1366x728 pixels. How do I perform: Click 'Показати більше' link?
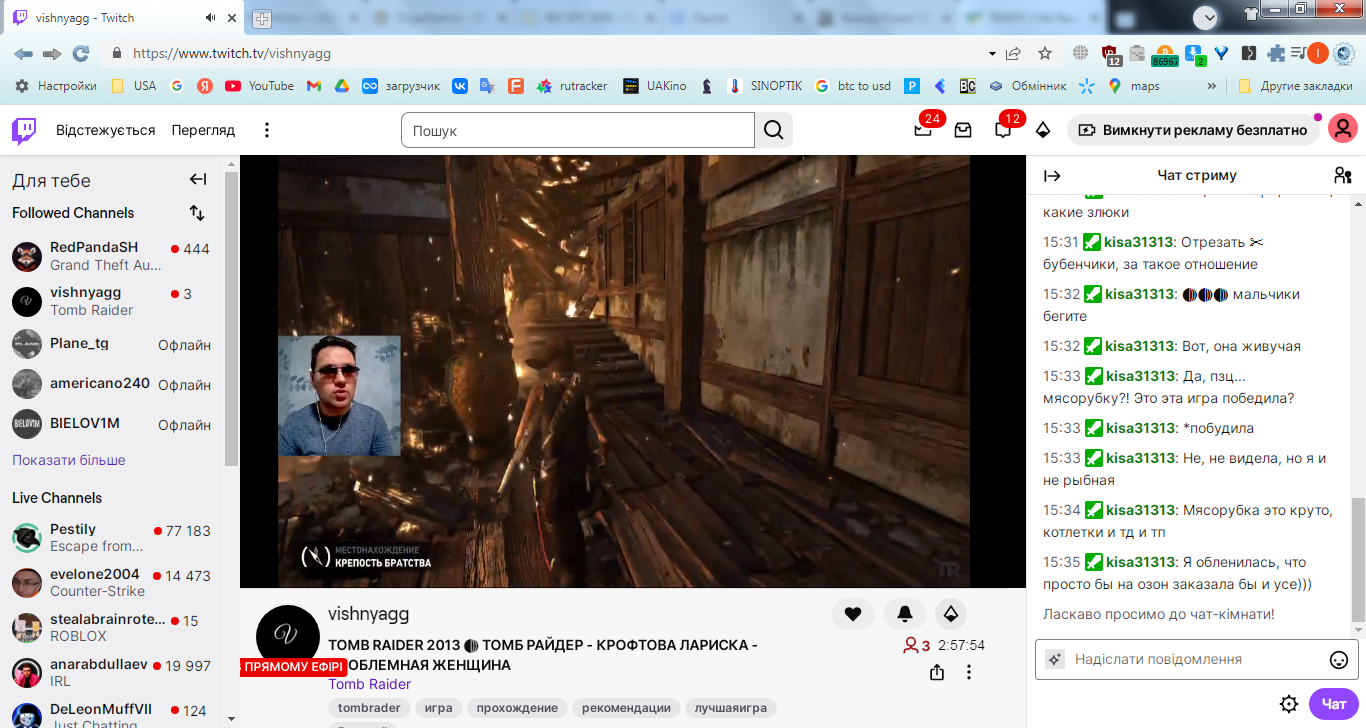[x=69, y=460]
